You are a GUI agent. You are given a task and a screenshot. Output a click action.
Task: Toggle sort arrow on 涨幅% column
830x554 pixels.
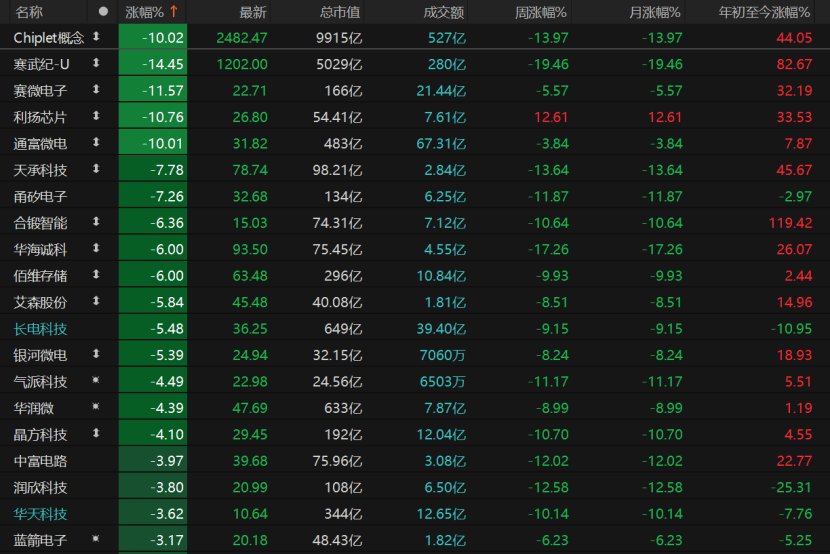175,12
